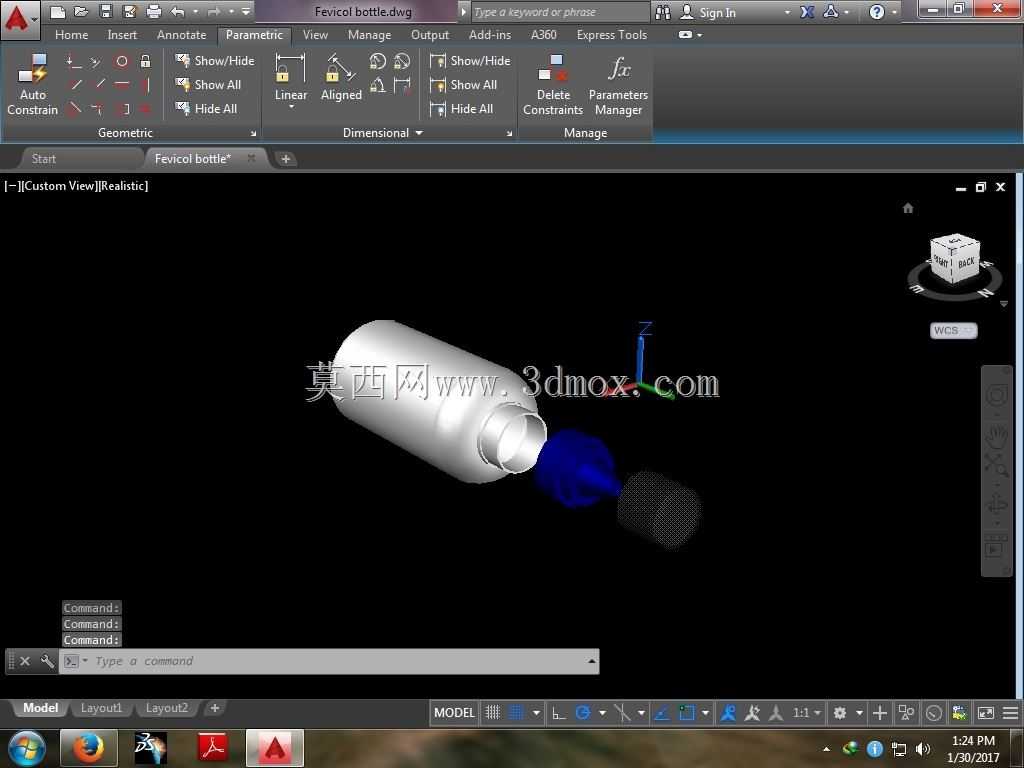1024x768 pixels.
Task: Switch to the View ribbon tab
Action: pos(315,35)
